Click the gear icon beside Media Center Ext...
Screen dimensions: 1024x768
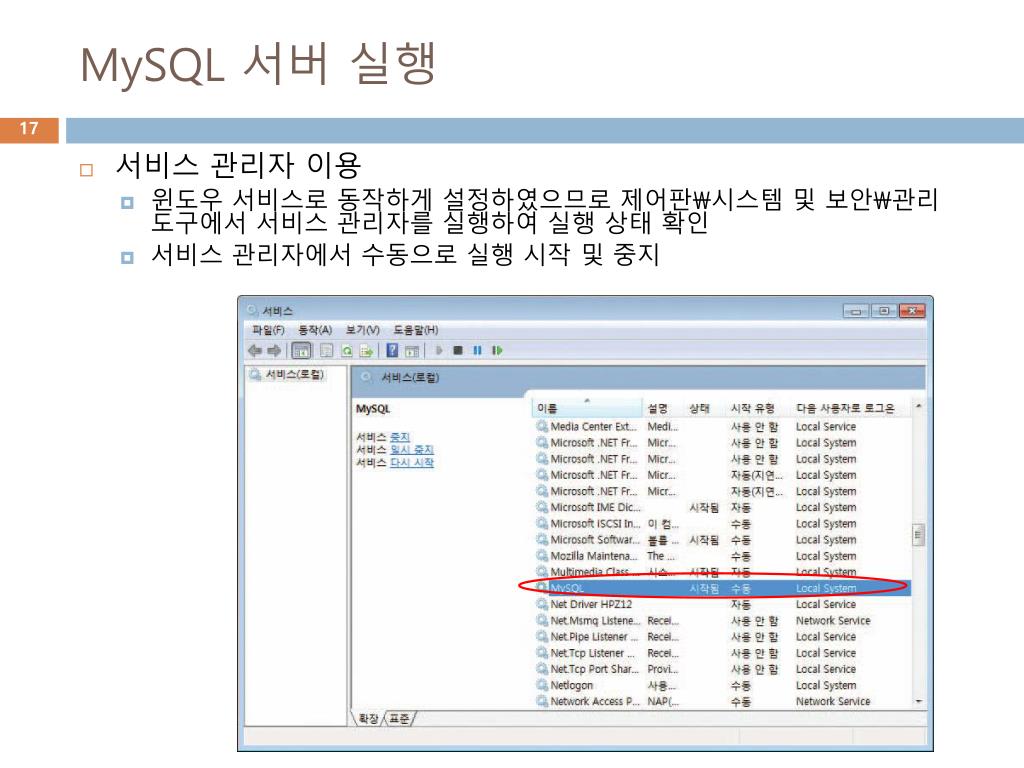tap(542, 426)
